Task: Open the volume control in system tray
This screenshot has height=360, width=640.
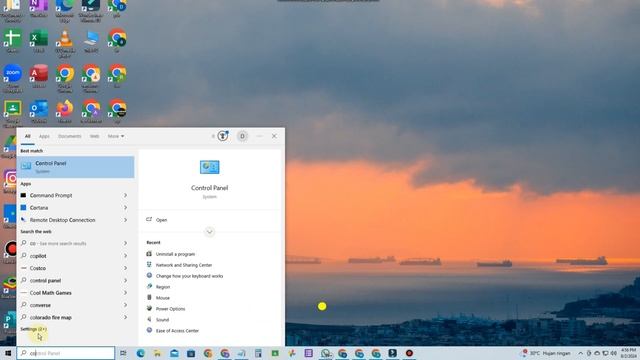Action: (x=613, y=353)
